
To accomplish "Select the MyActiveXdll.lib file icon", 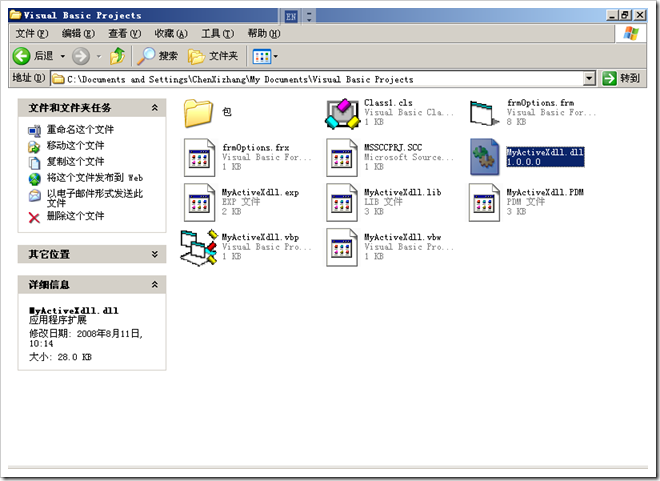I will pyautogui.click(x=342, y=202).
